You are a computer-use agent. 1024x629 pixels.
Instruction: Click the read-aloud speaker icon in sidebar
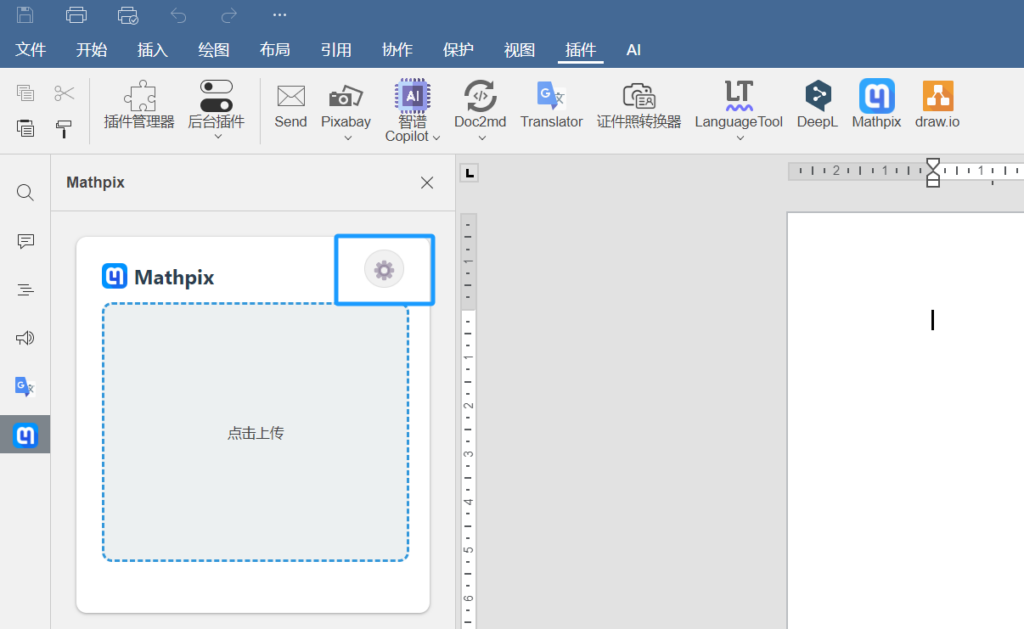(x=24, y=338)
